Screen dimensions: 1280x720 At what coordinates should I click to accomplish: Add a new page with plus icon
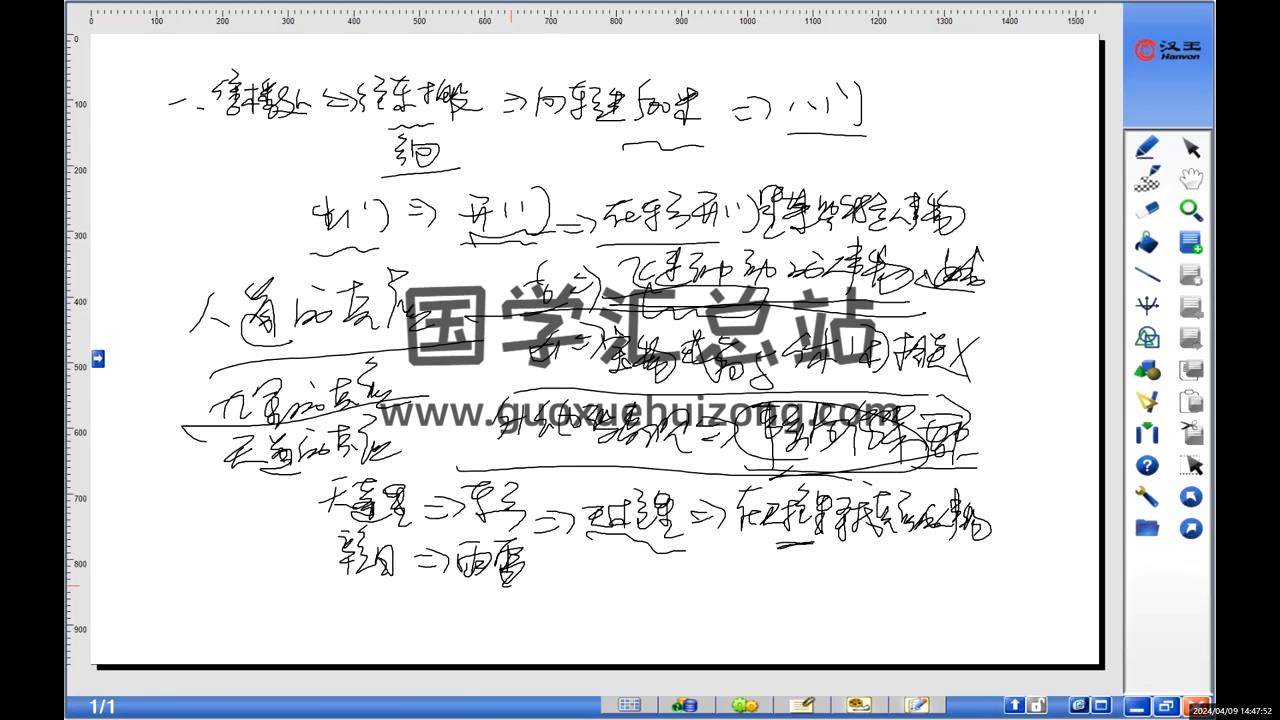click(x=1191, y=243)
